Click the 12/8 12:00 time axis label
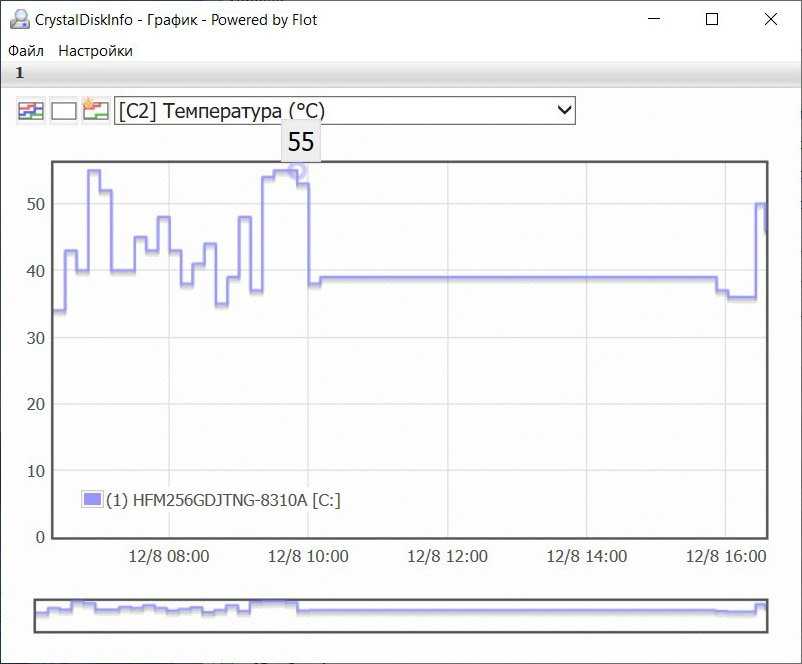Viewport: 802px width, 664px height. click(447, 556)
